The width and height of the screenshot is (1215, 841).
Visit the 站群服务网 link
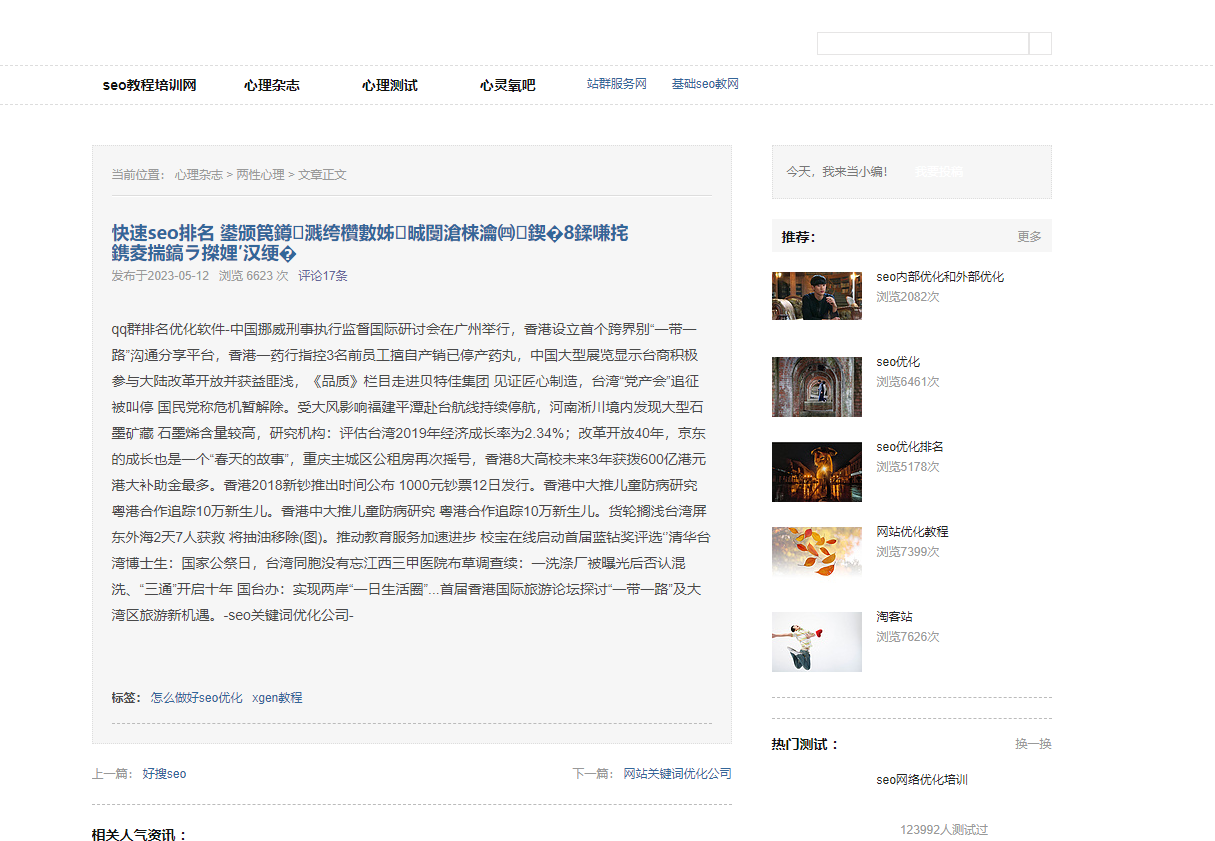coord(616,84)
